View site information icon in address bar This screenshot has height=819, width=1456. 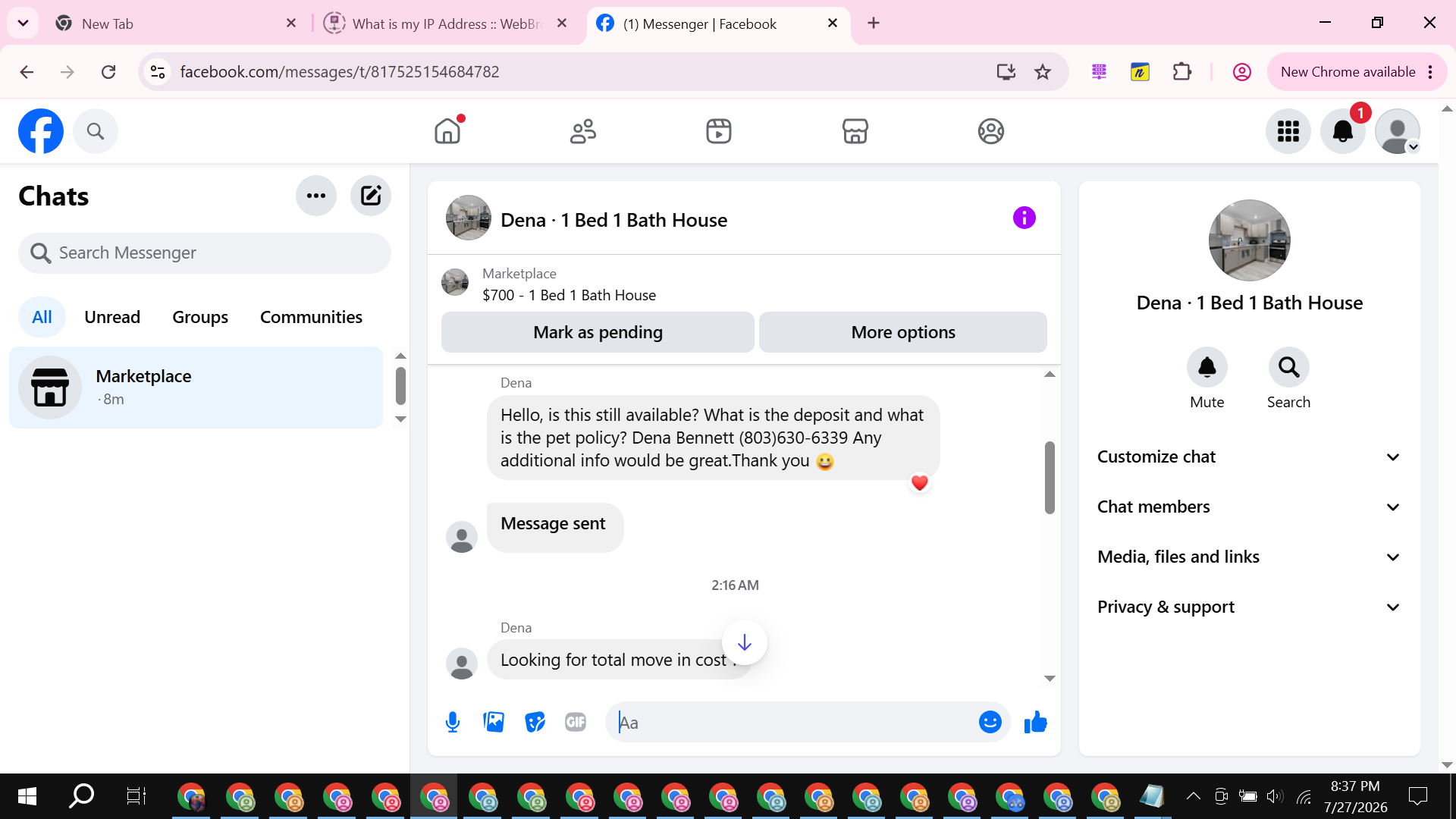coord(158,72)
